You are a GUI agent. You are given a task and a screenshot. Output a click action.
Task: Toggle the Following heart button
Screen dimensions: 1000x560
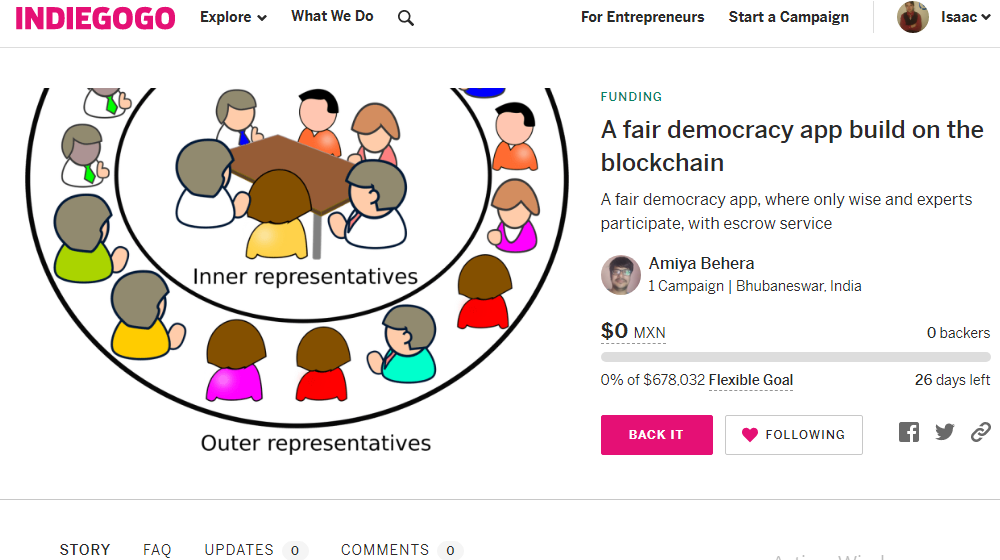[793, 435]
